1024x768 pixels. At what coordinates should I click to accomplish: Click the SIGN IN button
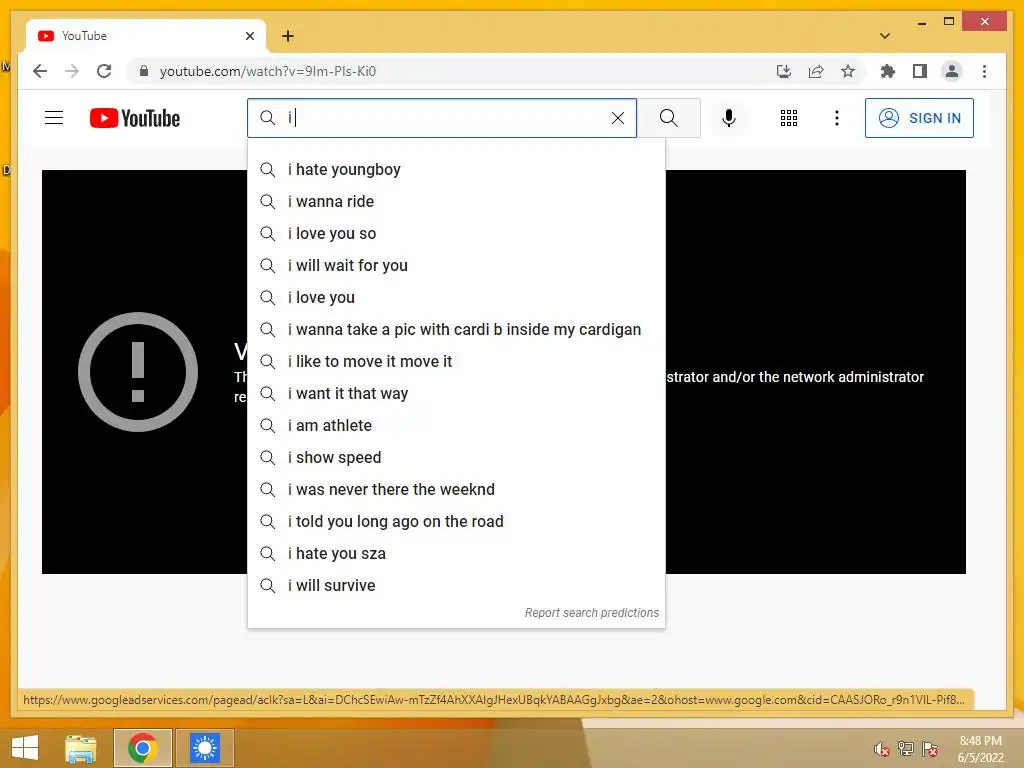[919, 118]
